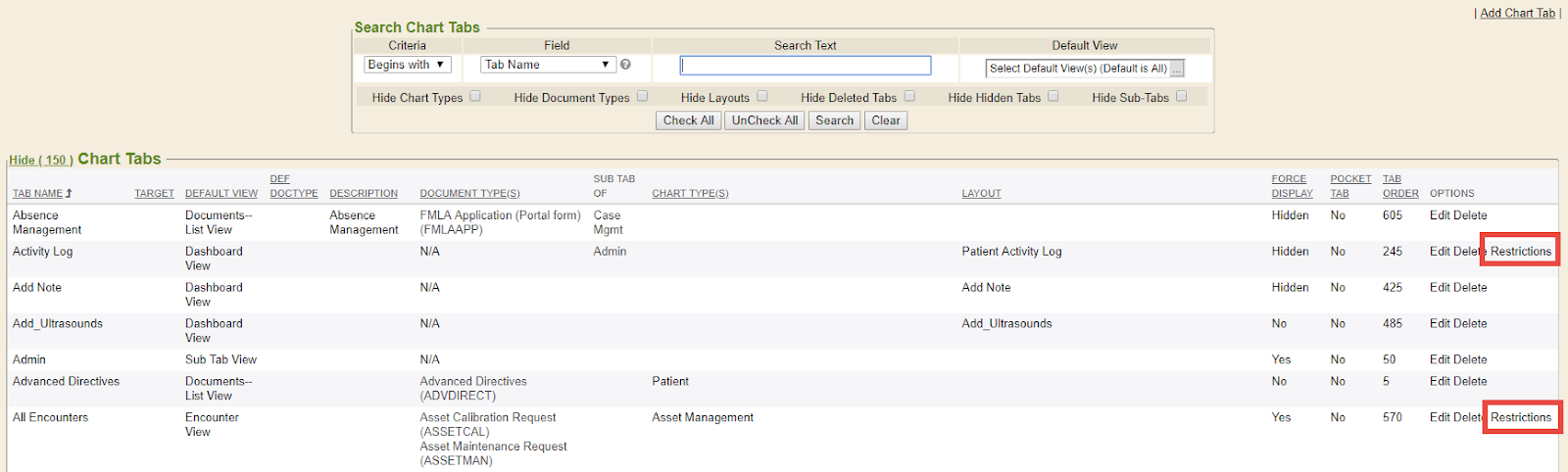Click the UnCheck All button
Viewport: 1568px width, 472px height.
click(x=764, y=120)
